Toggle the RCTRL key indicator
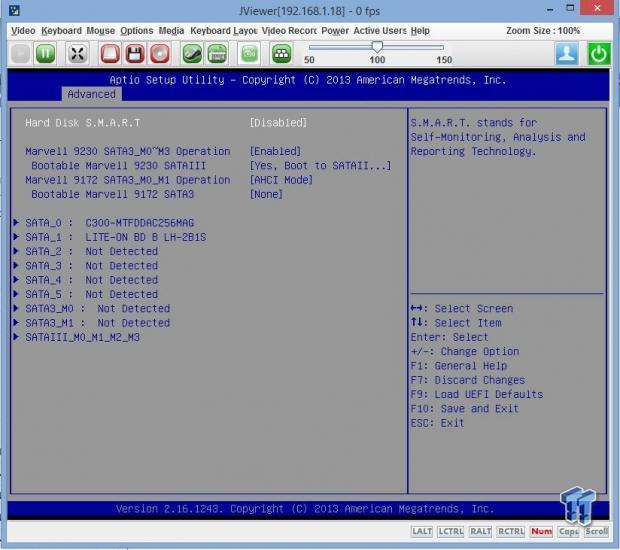 511,531
